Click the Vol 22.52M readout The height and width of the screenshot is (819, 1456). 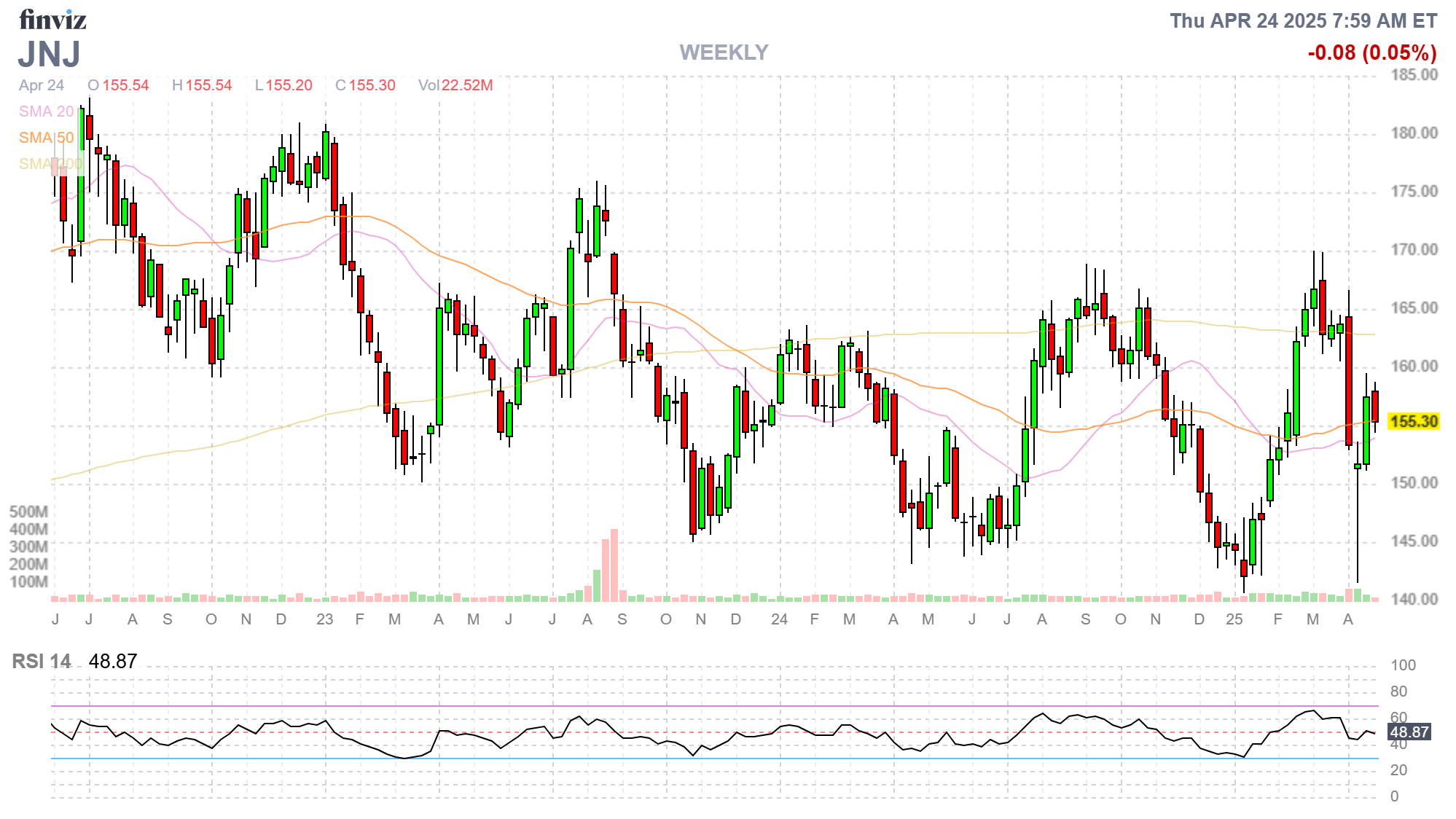[x=455, y=85]
